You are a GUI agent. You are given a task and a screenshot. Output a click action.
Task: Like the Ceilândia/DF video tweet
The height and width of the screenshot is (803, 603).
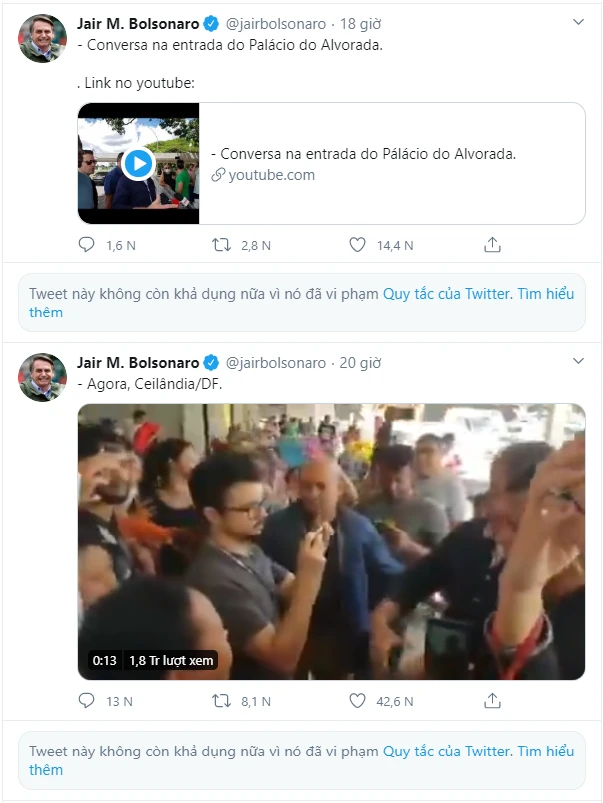point(358,701)
